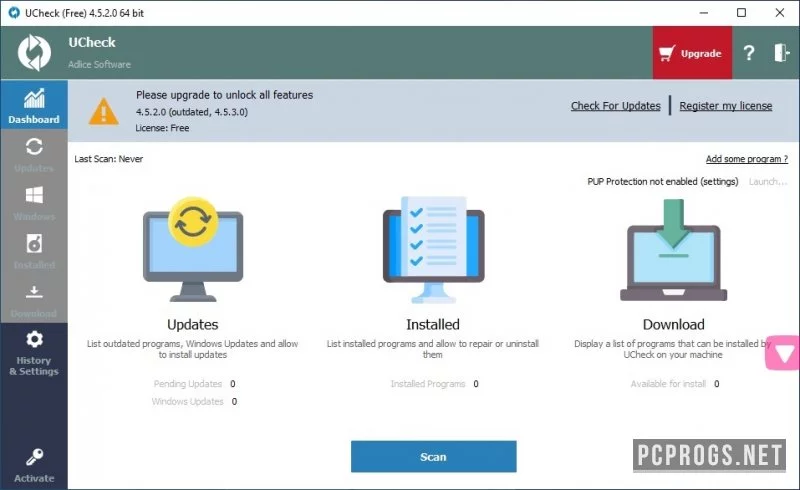Click the UCheck logo in header
The image size is (800, 490).
pos(34,53)
